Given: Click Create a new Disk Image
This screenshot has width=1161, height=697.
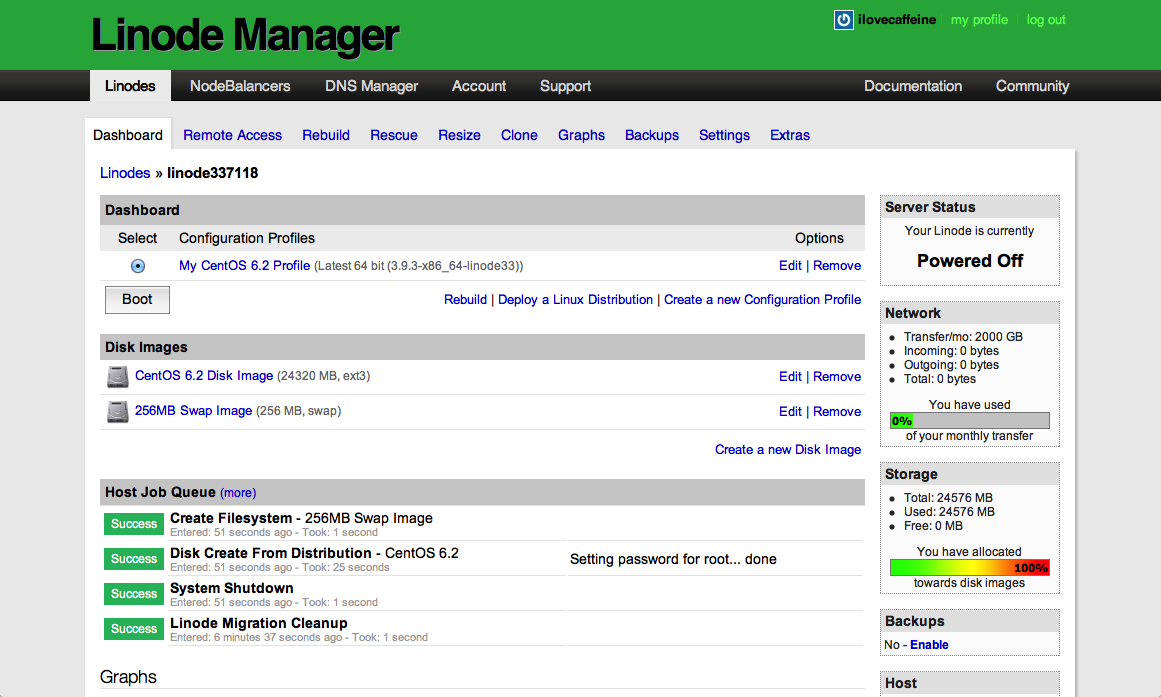Looking at the screenshot, I should 788,450.
